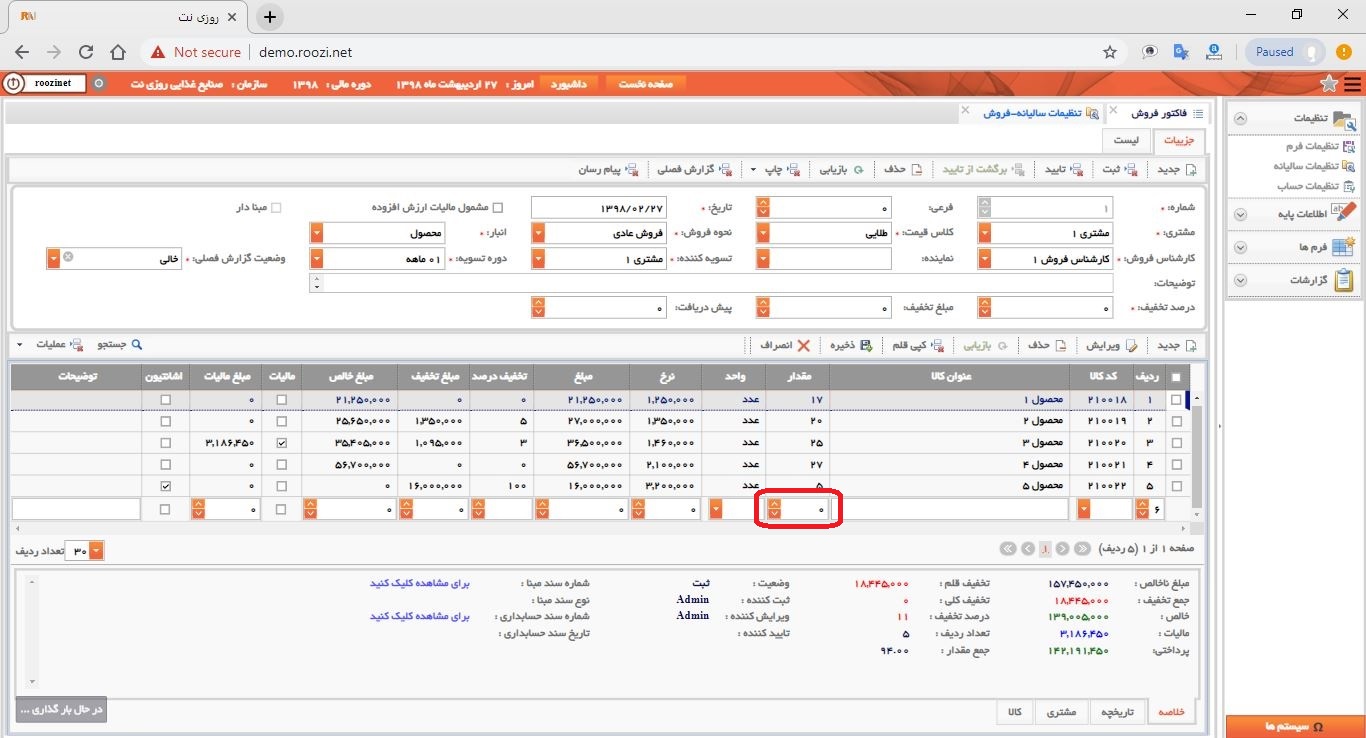Select the row checkbox for محصول 2
Viewport: 1366px width, 738px height.
[1175, 422]
